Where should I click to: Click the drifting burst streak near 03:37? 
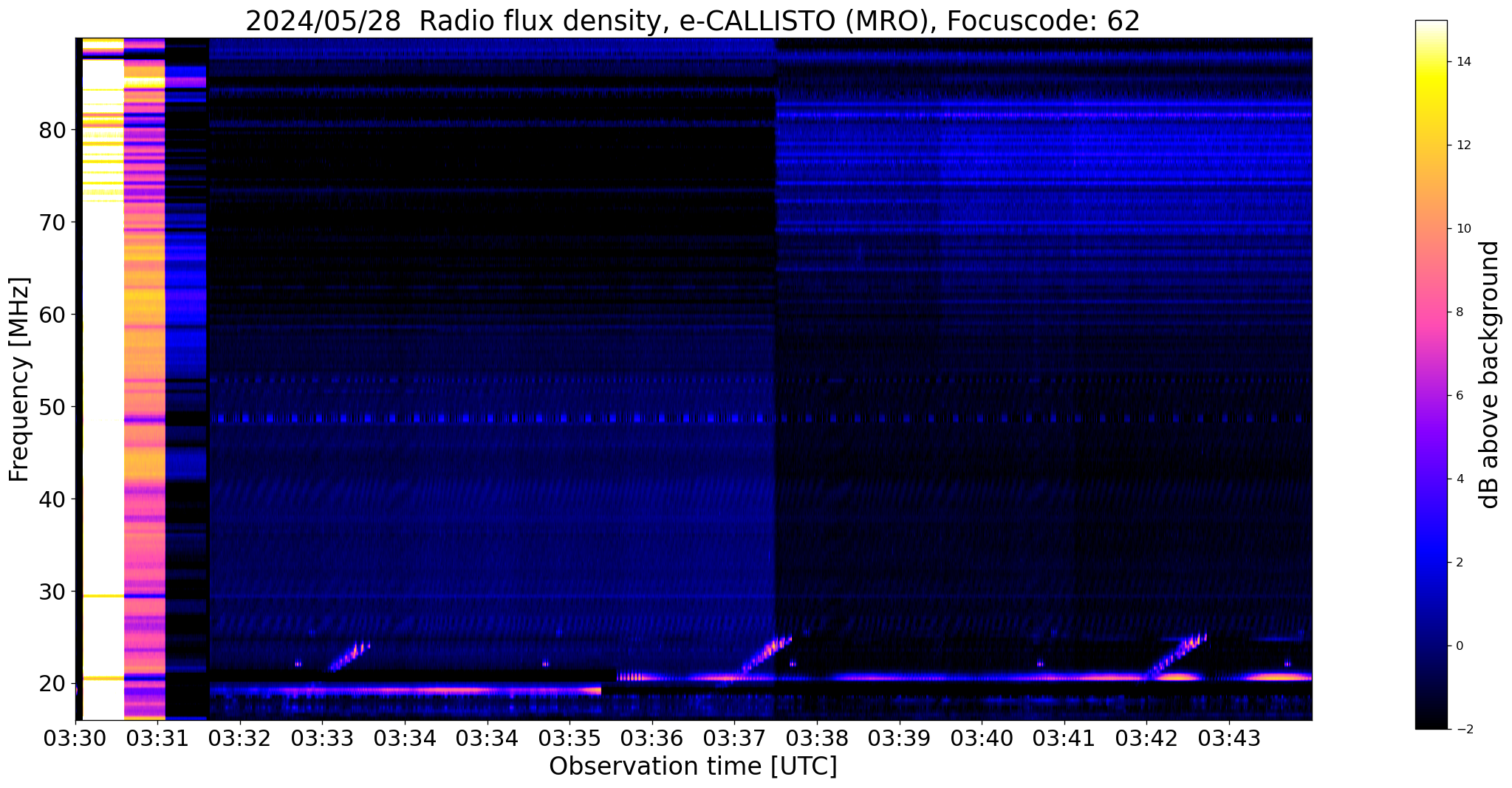(x=767, y=654)
